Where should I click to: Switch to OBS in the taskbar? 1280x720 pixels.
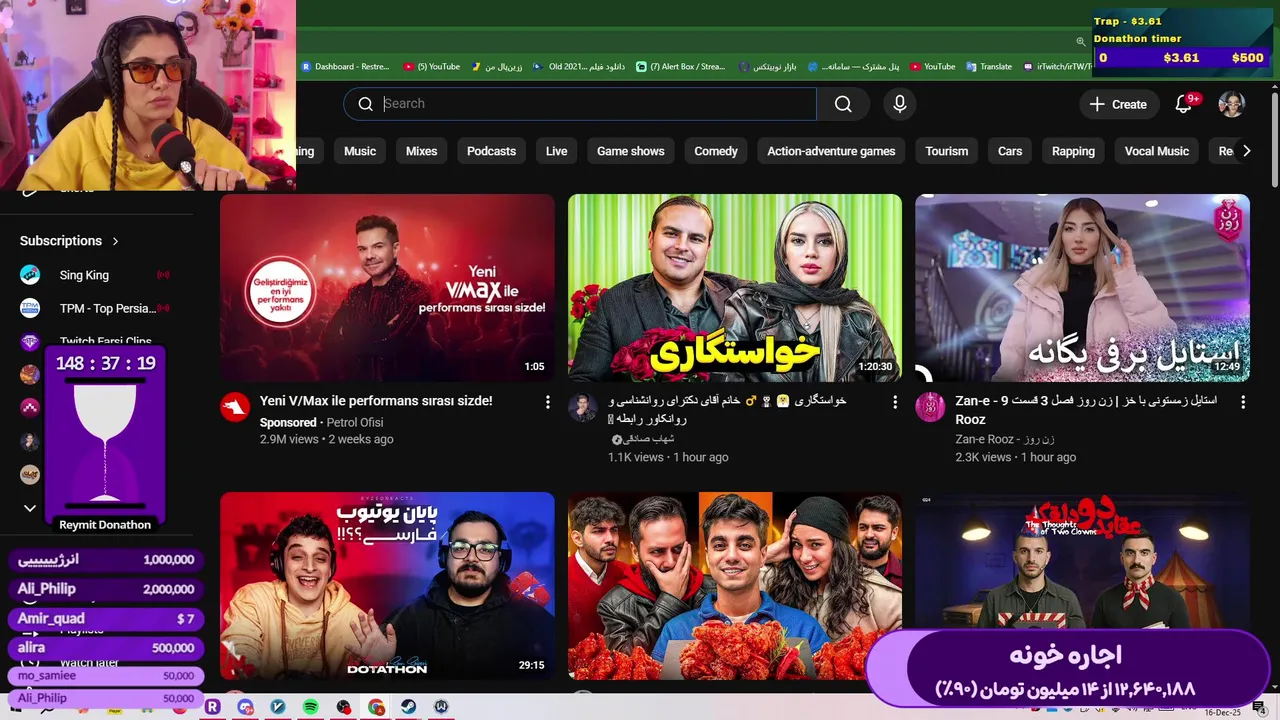tap(343, 707)
